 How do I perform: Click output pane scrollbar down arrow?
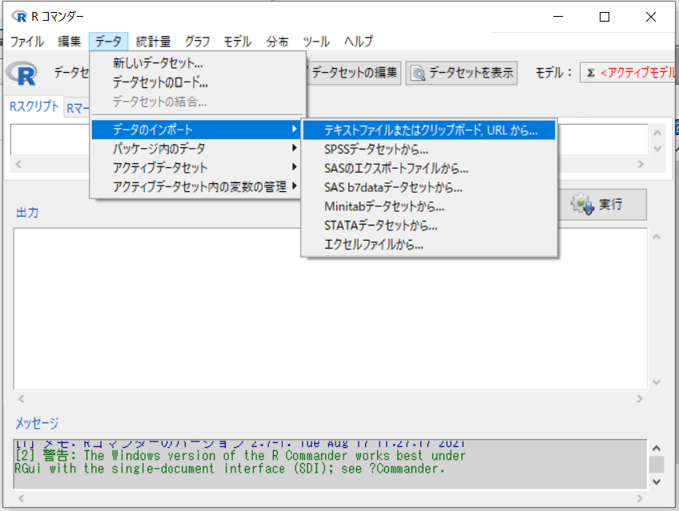tap(656, 382)
